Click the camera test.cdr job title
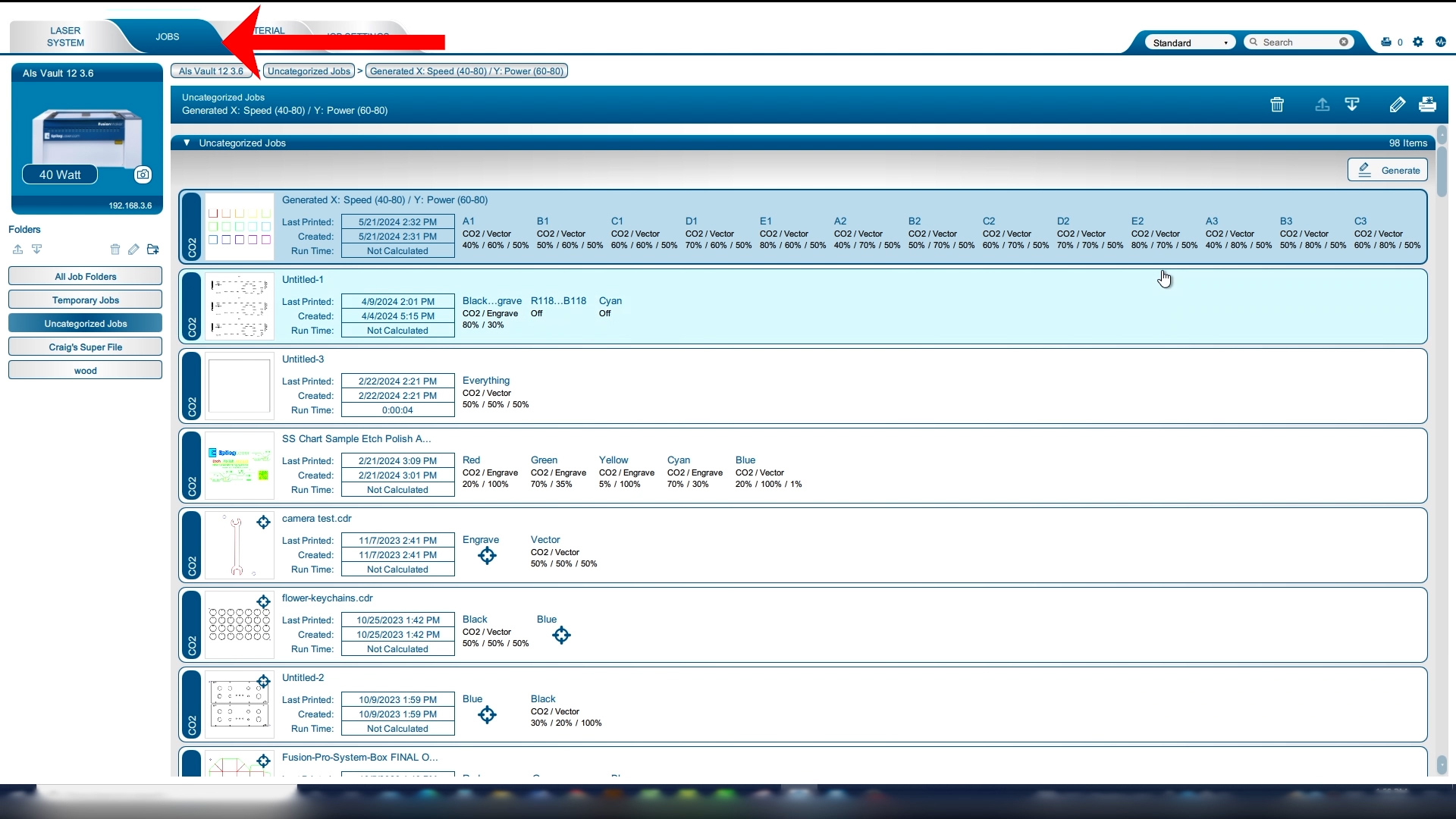 pos(316,518)
